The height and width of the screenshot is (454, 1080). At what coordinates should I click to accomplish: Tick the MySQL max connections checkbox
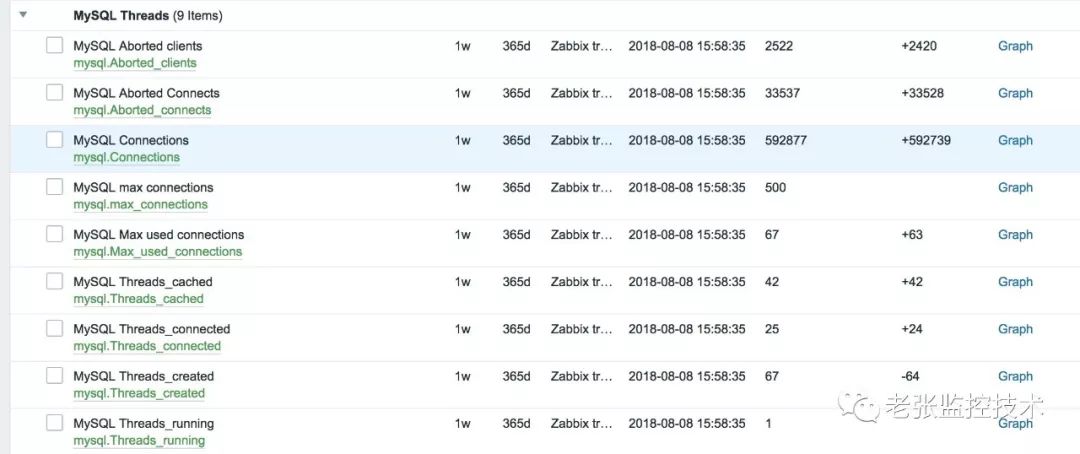(54, 187)
